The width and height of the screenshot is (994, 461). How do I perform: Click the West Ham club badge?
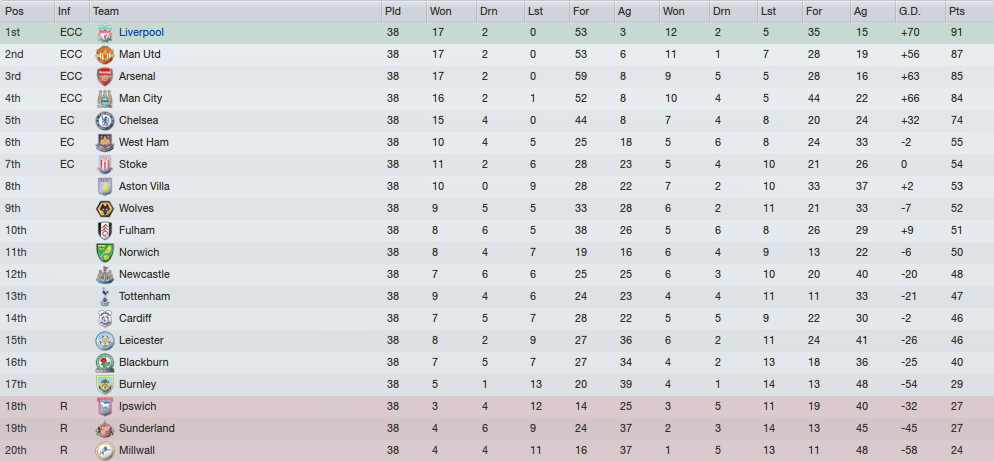(105, 143)
